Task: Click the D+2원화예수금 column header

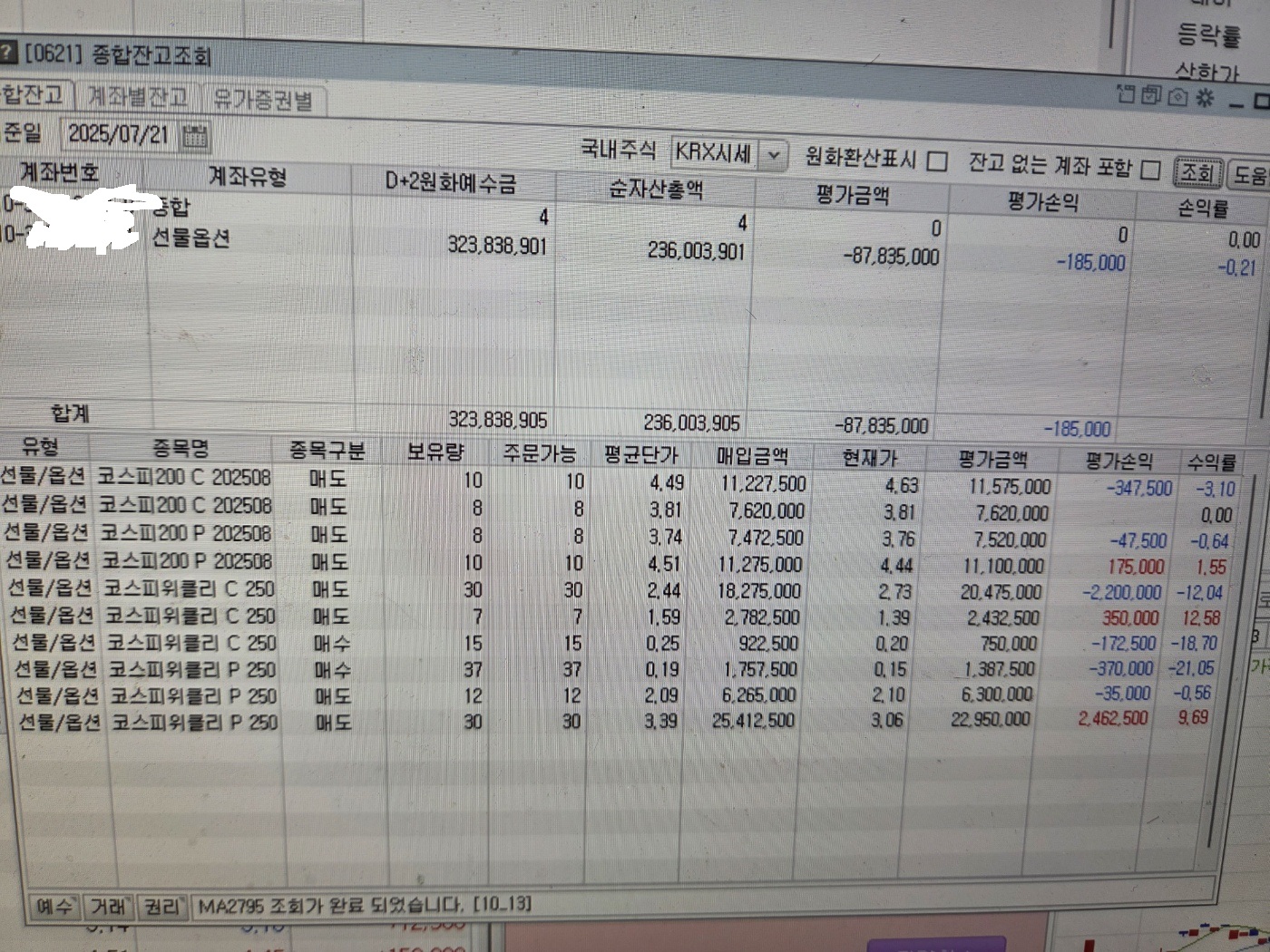Action: click(451, 182)
